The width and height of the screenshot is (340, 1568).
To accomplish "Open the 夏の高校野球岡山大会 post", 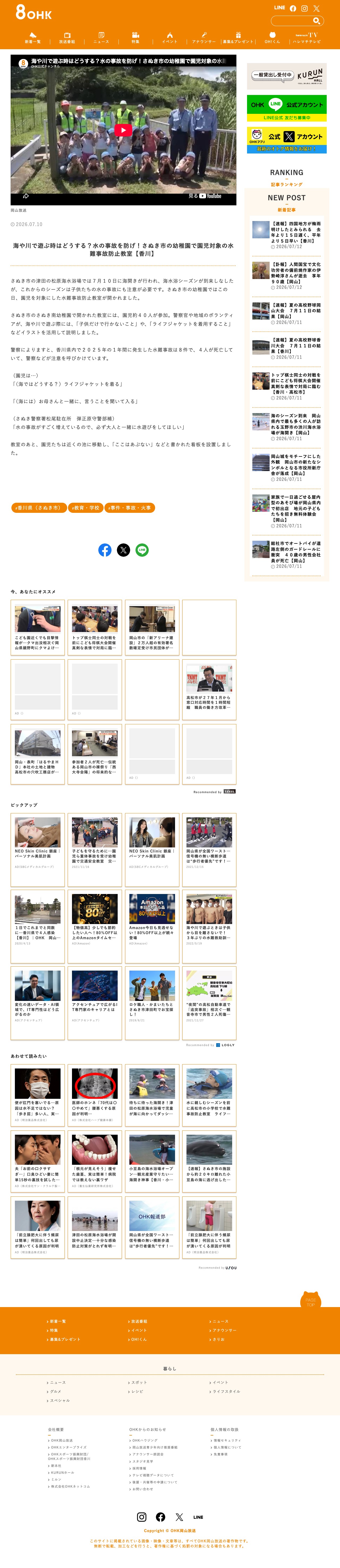I will click(286, 314).
